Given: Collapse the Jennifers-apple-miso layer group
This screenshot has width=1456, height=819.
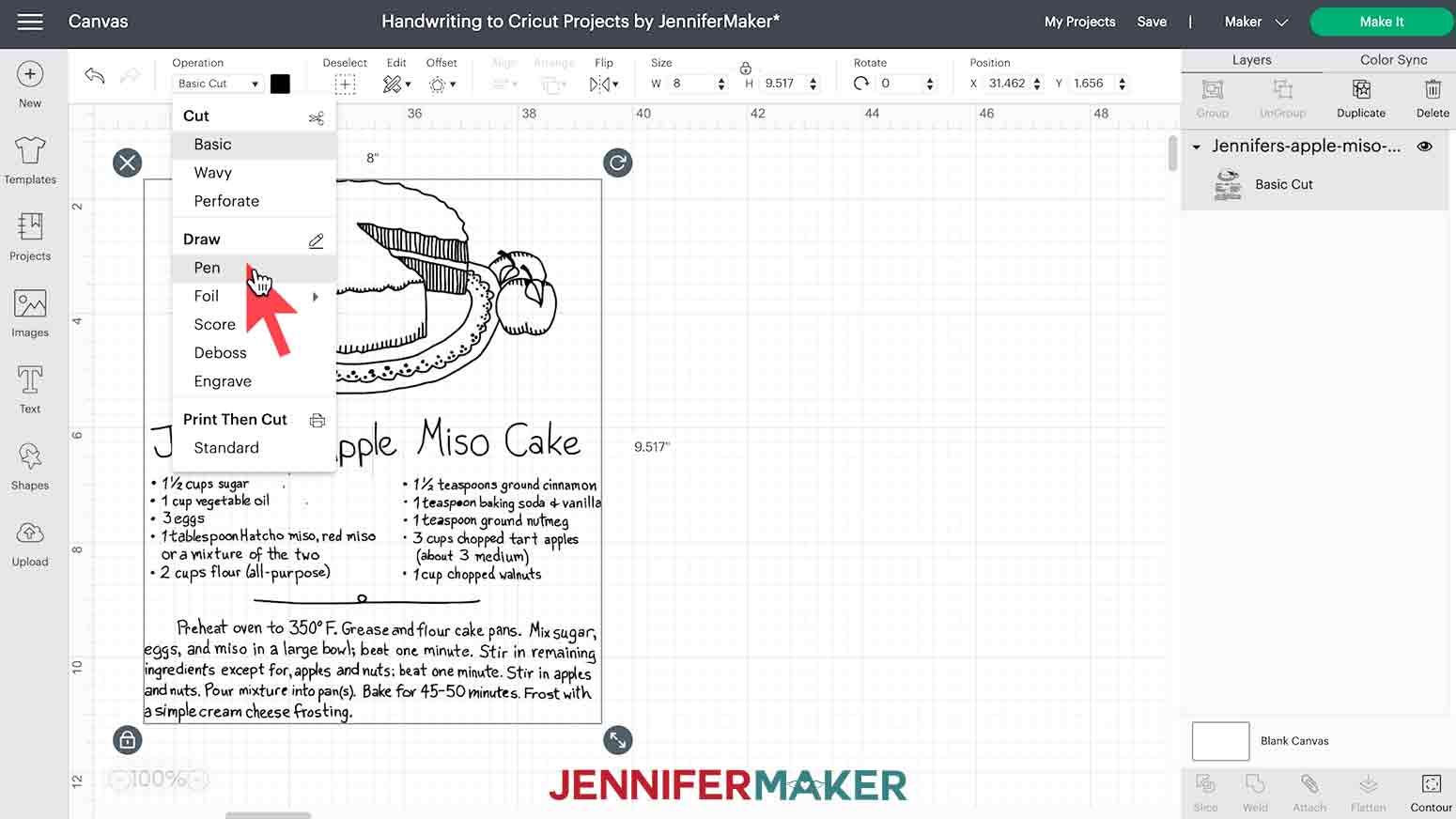Looking at the screenshot, I should pos(1196,147).
